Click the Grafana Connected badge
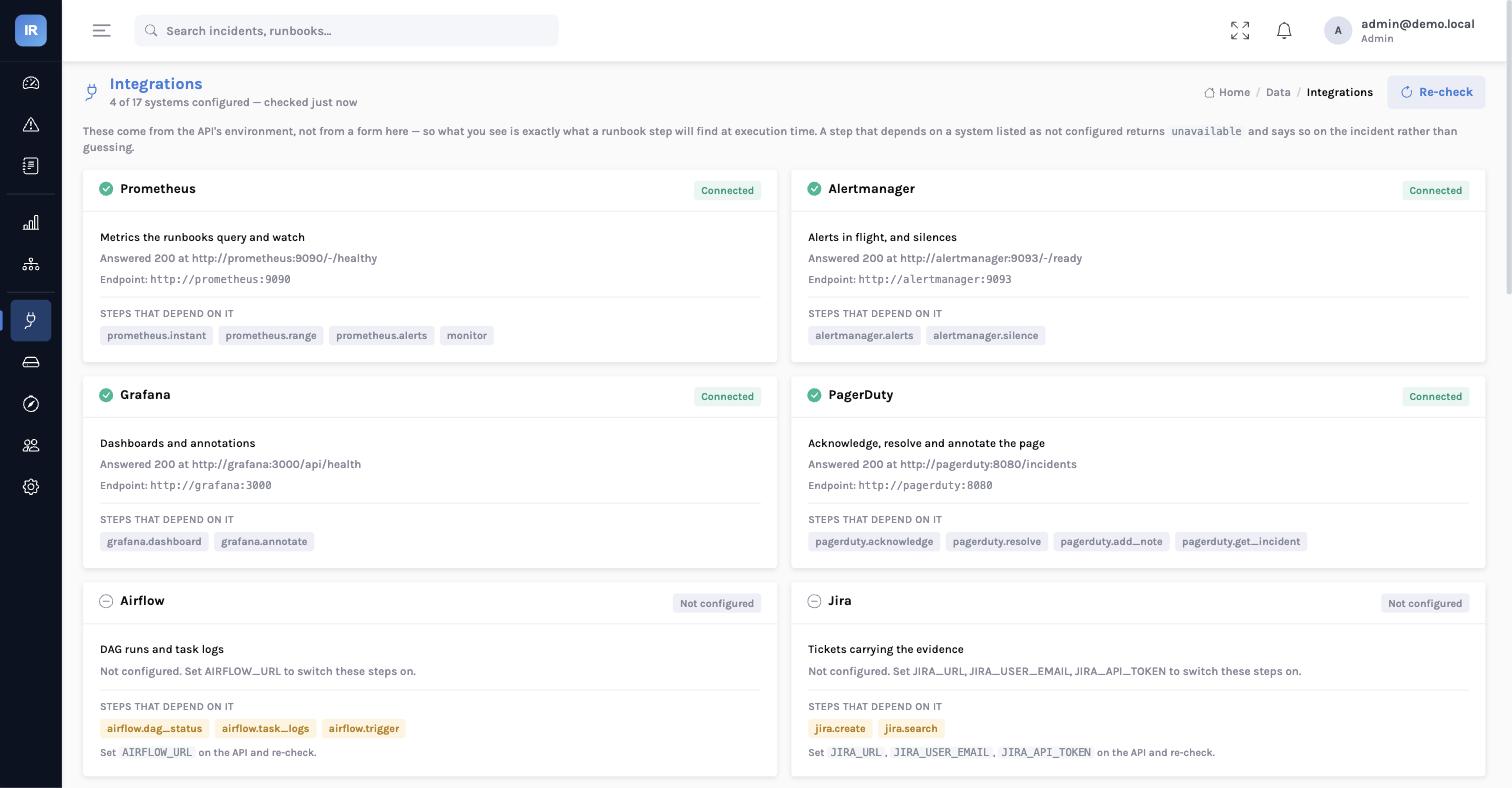Screen dimensions: 1512x788 [x=727, y=397]
